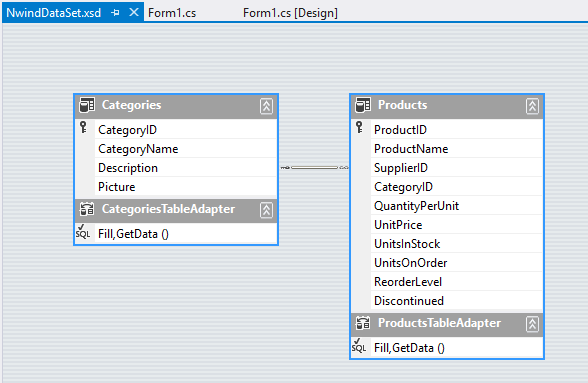Click the CategoriesTableAdapter icon

pyautogui.click(x=87, y=209)
